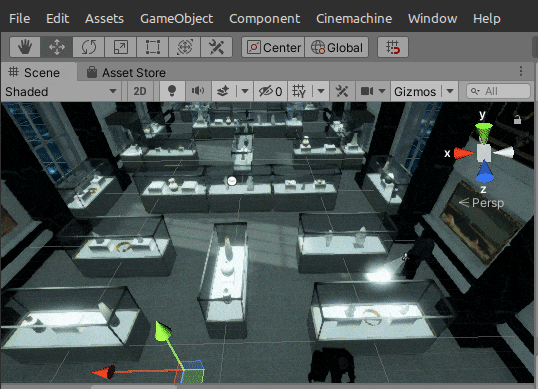The height and width of the screenshot is (389, 538).
Task: Open the Shaded draw mode dropdown
Action: (x=61, y=92)
